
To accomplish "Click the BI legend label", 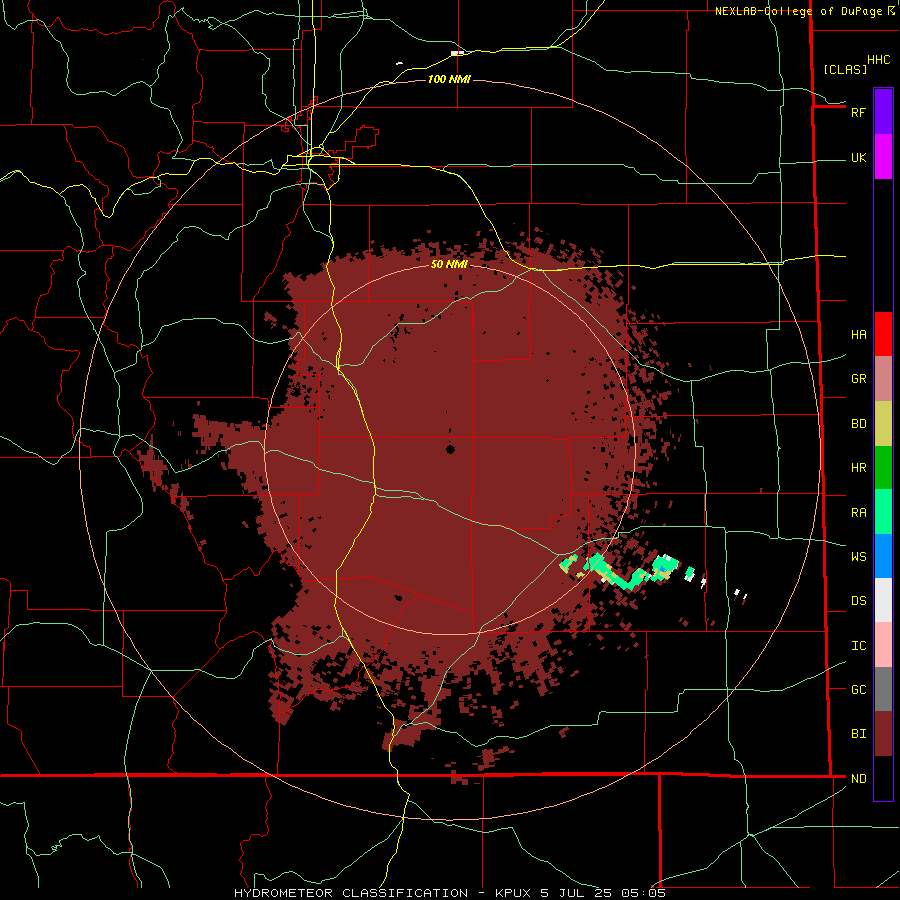I will pyautogui.click(x=858, y=734).
